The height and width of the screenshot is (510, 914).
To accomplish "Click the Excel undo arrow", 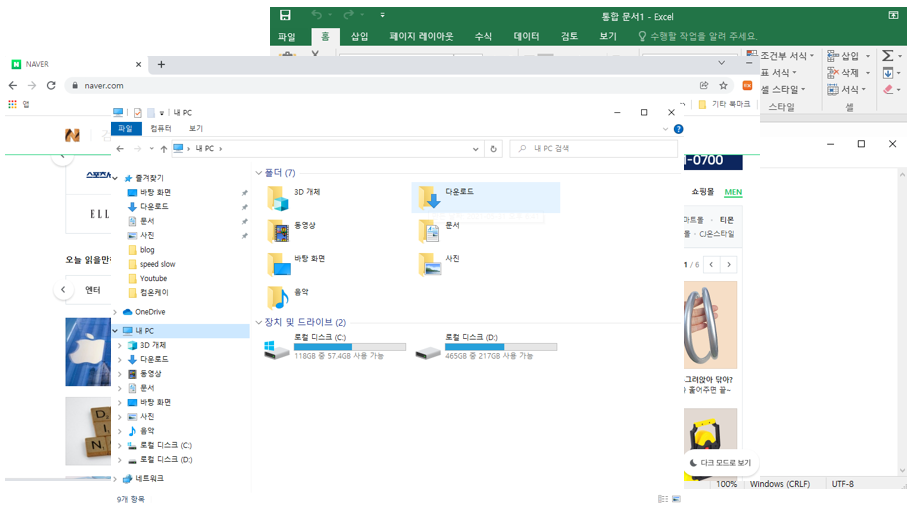I will click(317, 15).
